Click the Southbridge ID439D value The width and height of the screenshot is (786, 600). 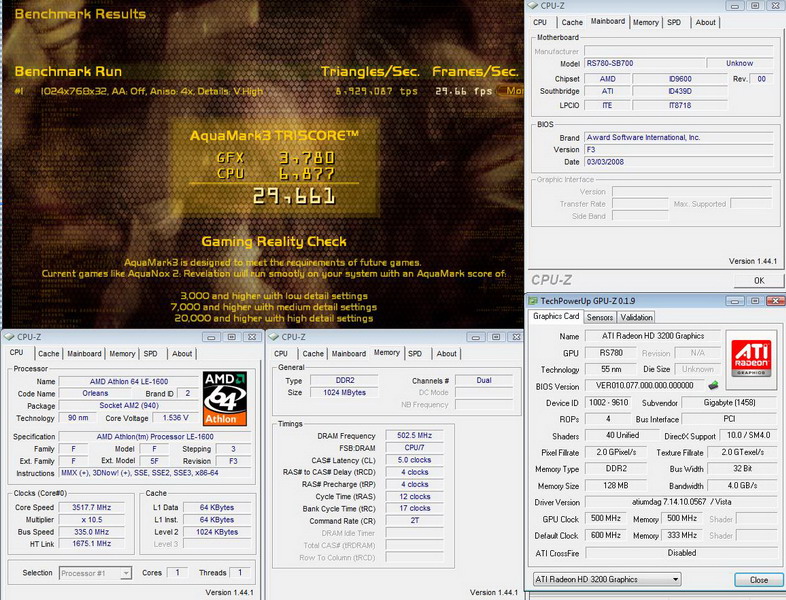click(680, 92)
